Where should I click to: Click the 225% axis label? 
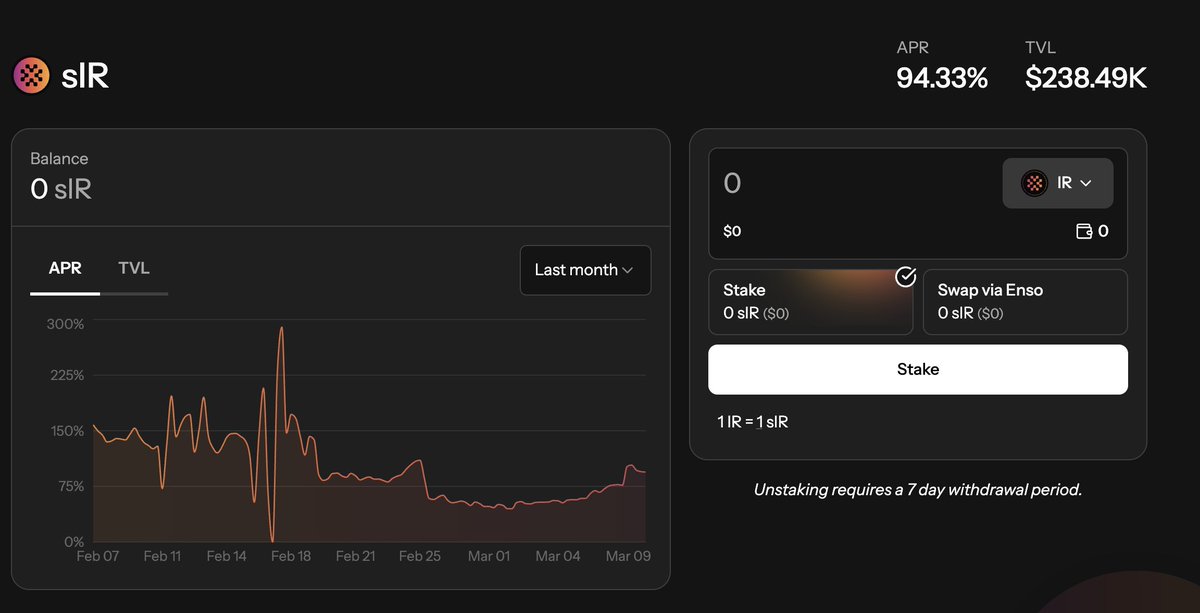[66, 375]
